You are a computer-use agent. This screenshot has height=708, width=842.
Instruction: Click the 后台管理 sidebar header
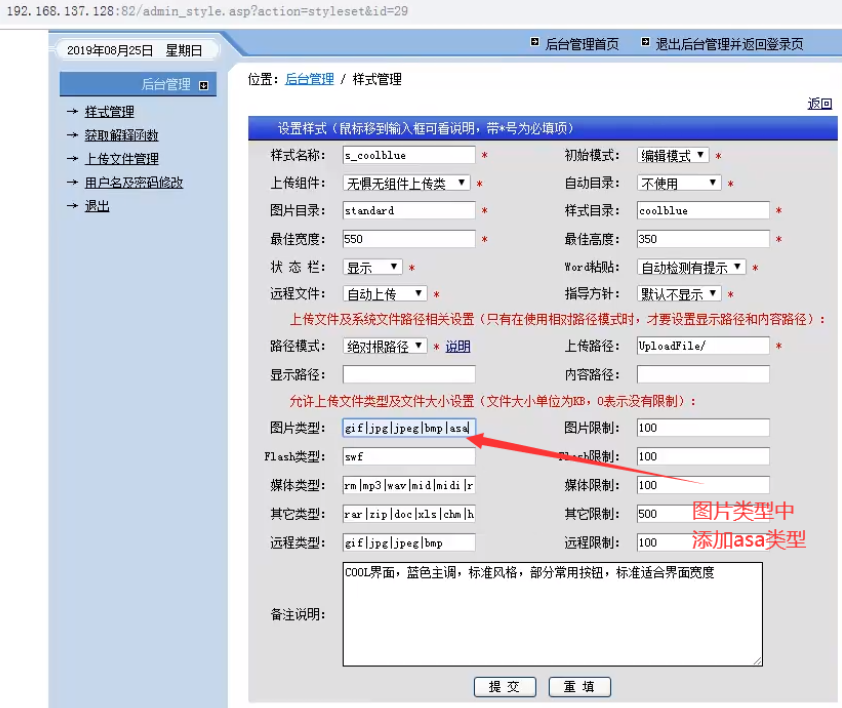click(139, 84)
